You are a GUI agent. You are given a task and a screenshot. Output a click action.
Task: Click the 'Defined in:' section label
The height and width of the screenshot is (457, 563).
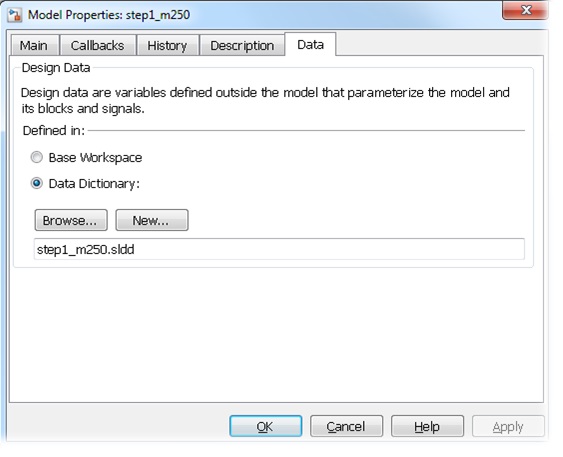tap(54, 130)
